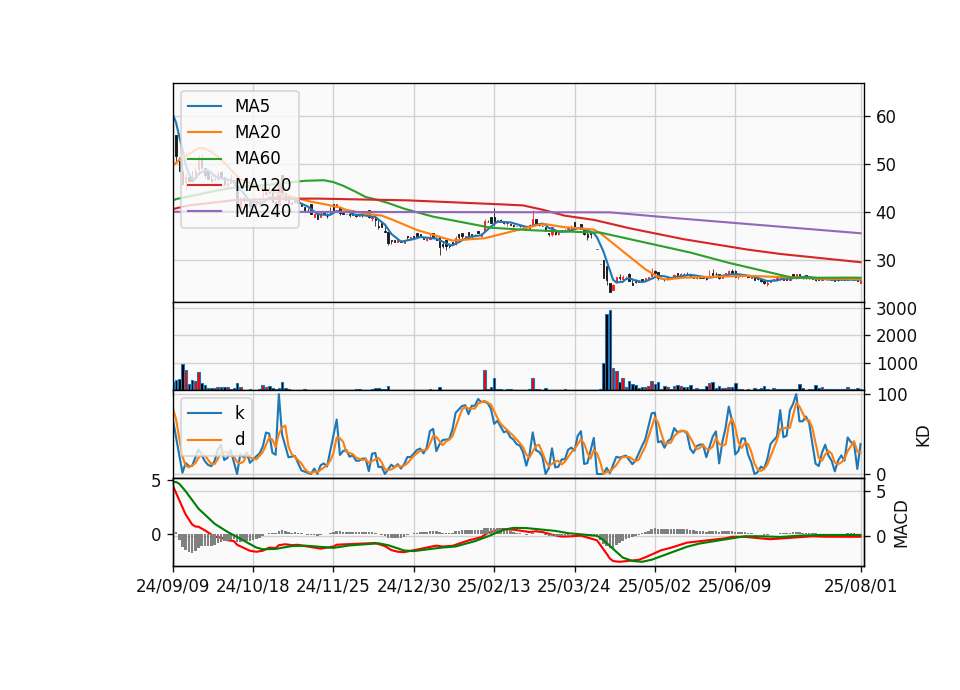960x690 pixels.
Task: Click the price axis label 60
Action: click(886, 117)
